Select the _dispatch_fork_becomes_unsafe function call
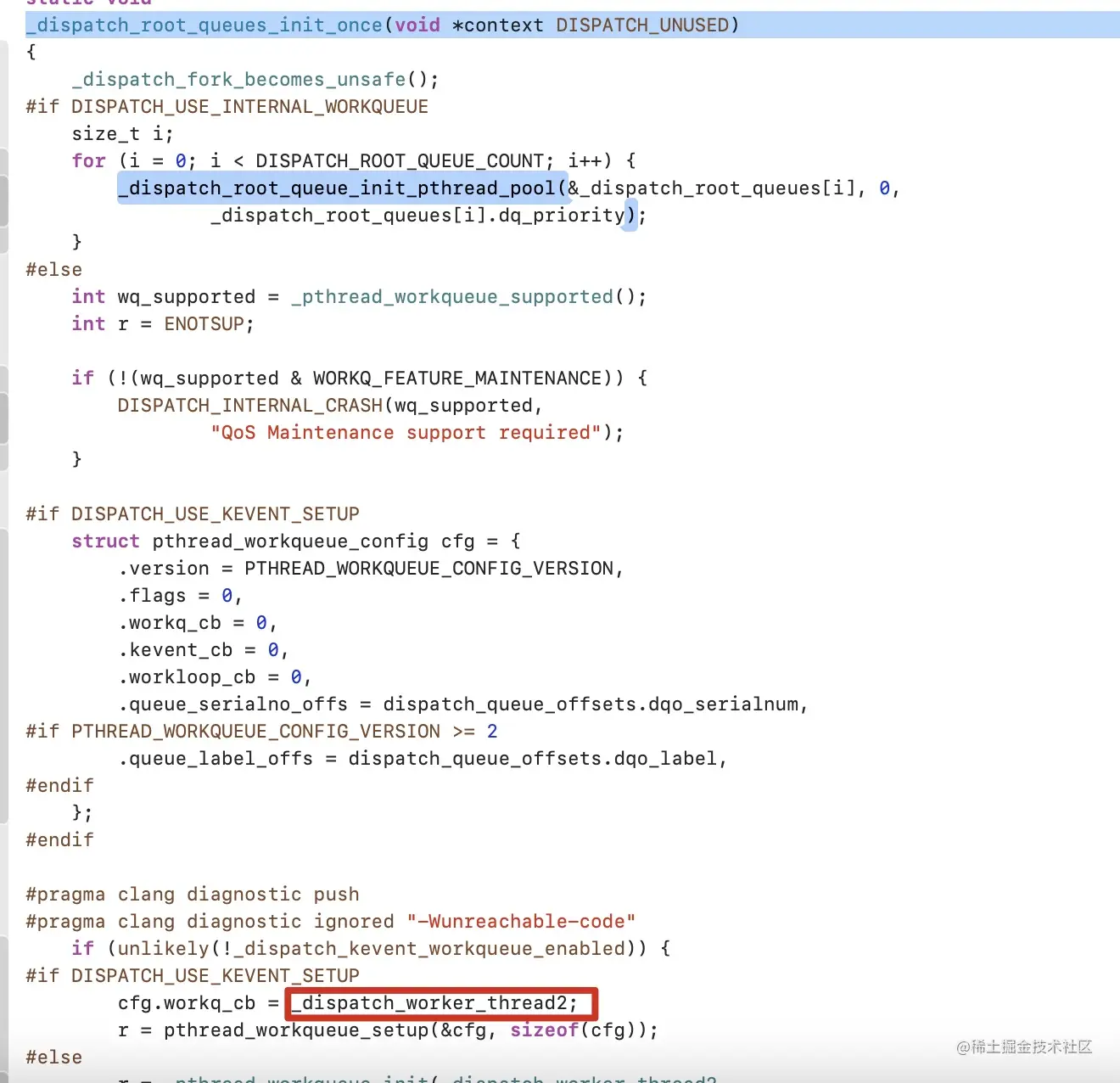This screenshot has height=1083, width=1120. coord(238,79)
